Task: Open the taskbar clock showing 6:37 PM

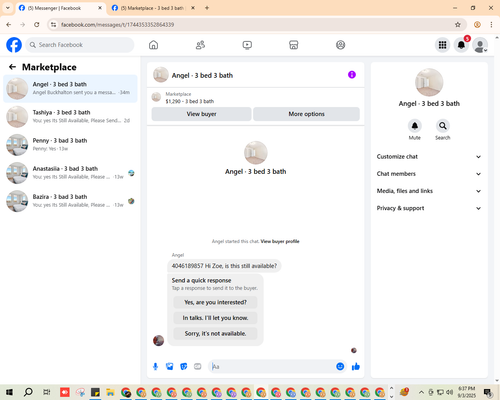Action: click(466, 392)
